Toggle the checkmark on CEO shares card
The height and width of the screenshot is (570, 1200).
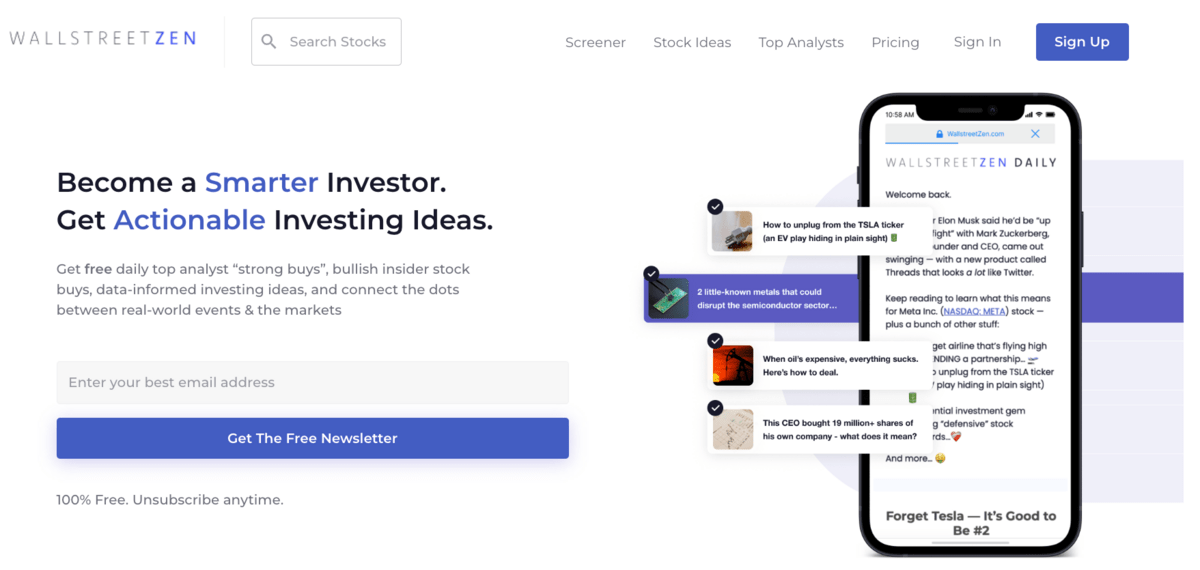pos(715,408)
